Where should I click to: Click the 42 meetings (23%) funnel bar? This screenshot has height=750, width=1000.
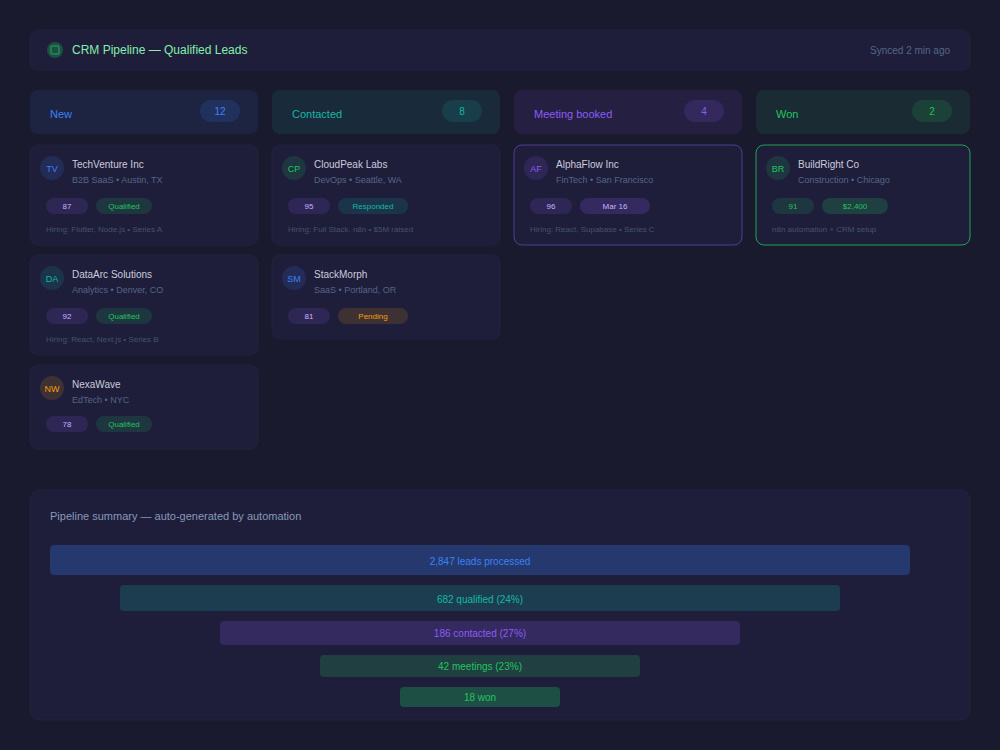click(x=480, y=666)
